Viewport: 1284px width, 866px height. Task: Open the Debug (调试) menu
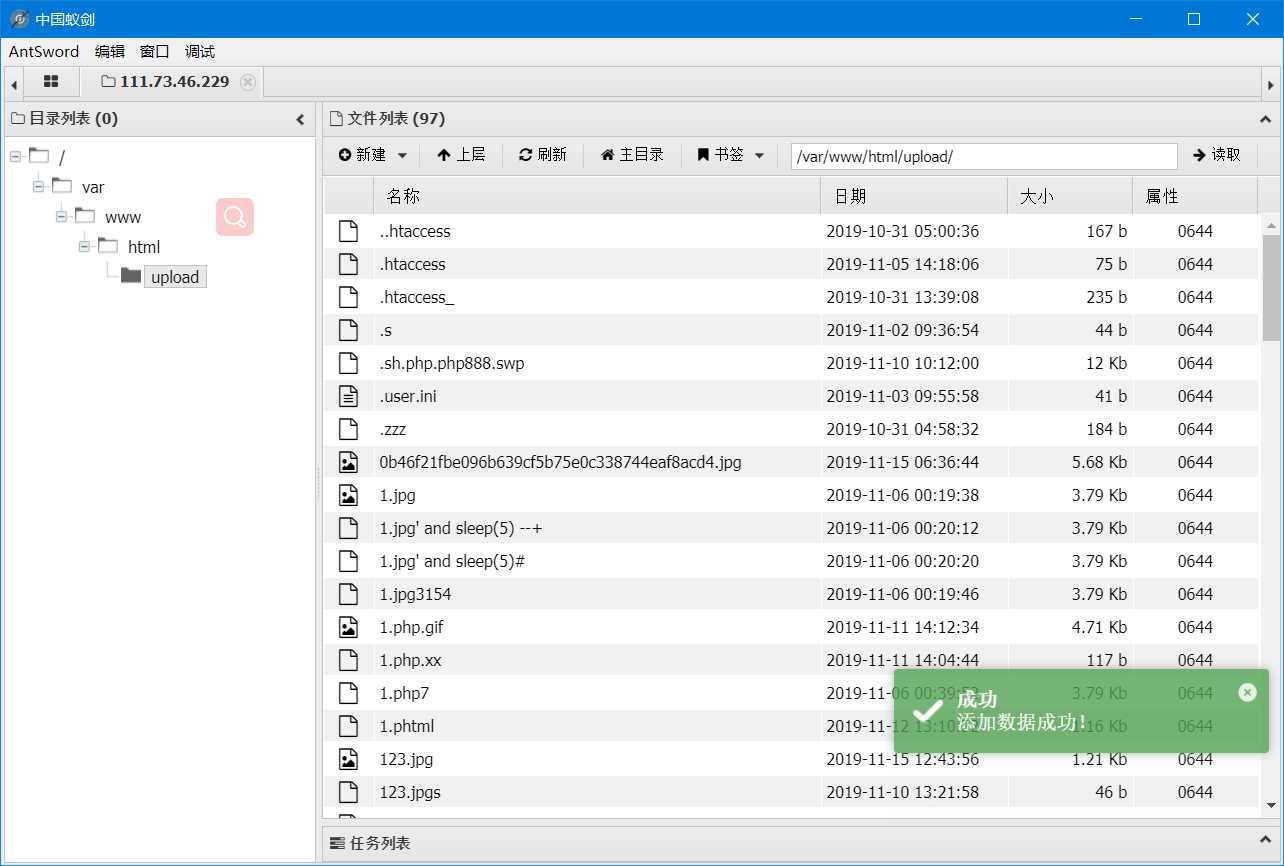pos(200,52)
